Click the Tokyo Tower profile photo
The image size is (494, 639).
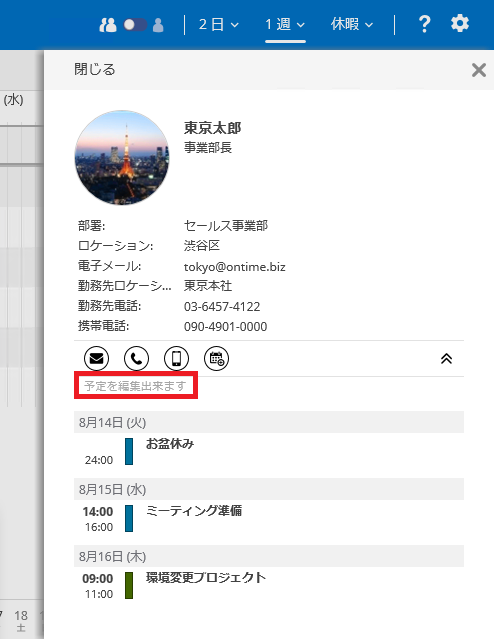point(122,158)
